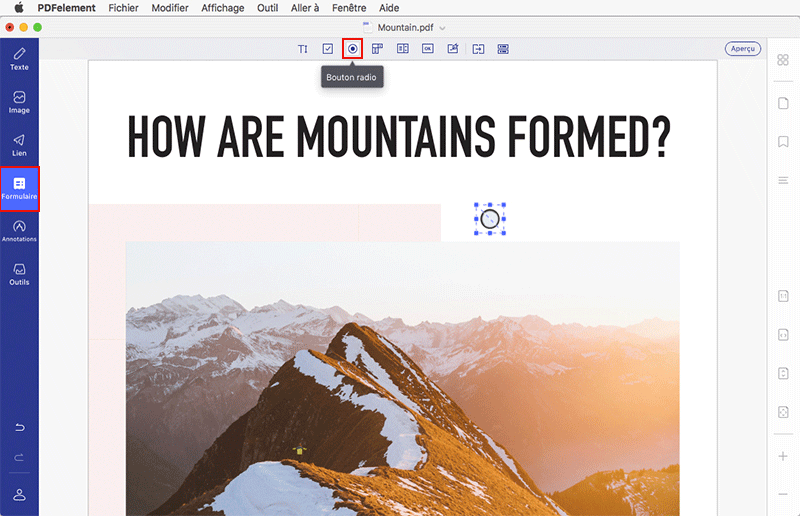Image resolution: width=800 pixels, height=516 pixels.
Task: Open the Aide menu
Action: [x=389, y=8]
